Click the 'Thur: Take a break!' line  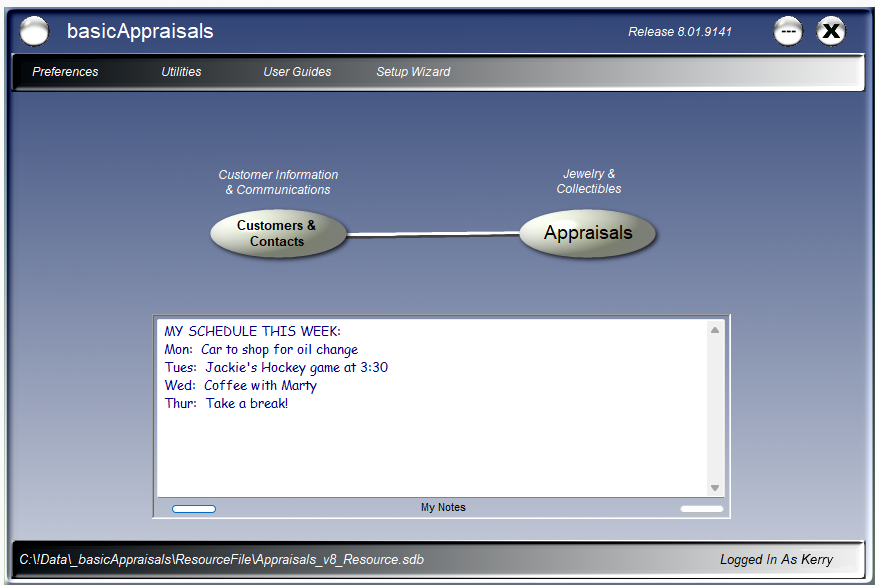tap(226, 403)
